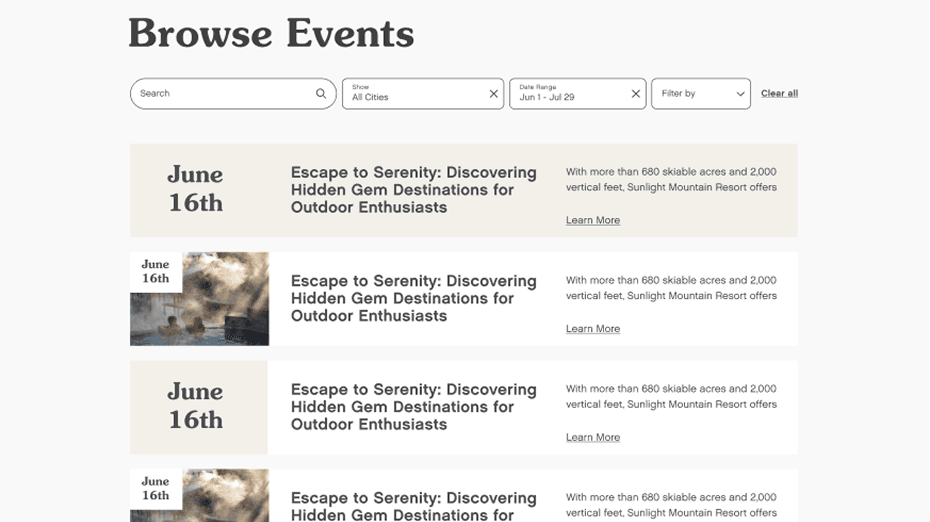Screen dimensions: 930x522
Task: Click the Browse Events heading
Action: tap(271, 33)
